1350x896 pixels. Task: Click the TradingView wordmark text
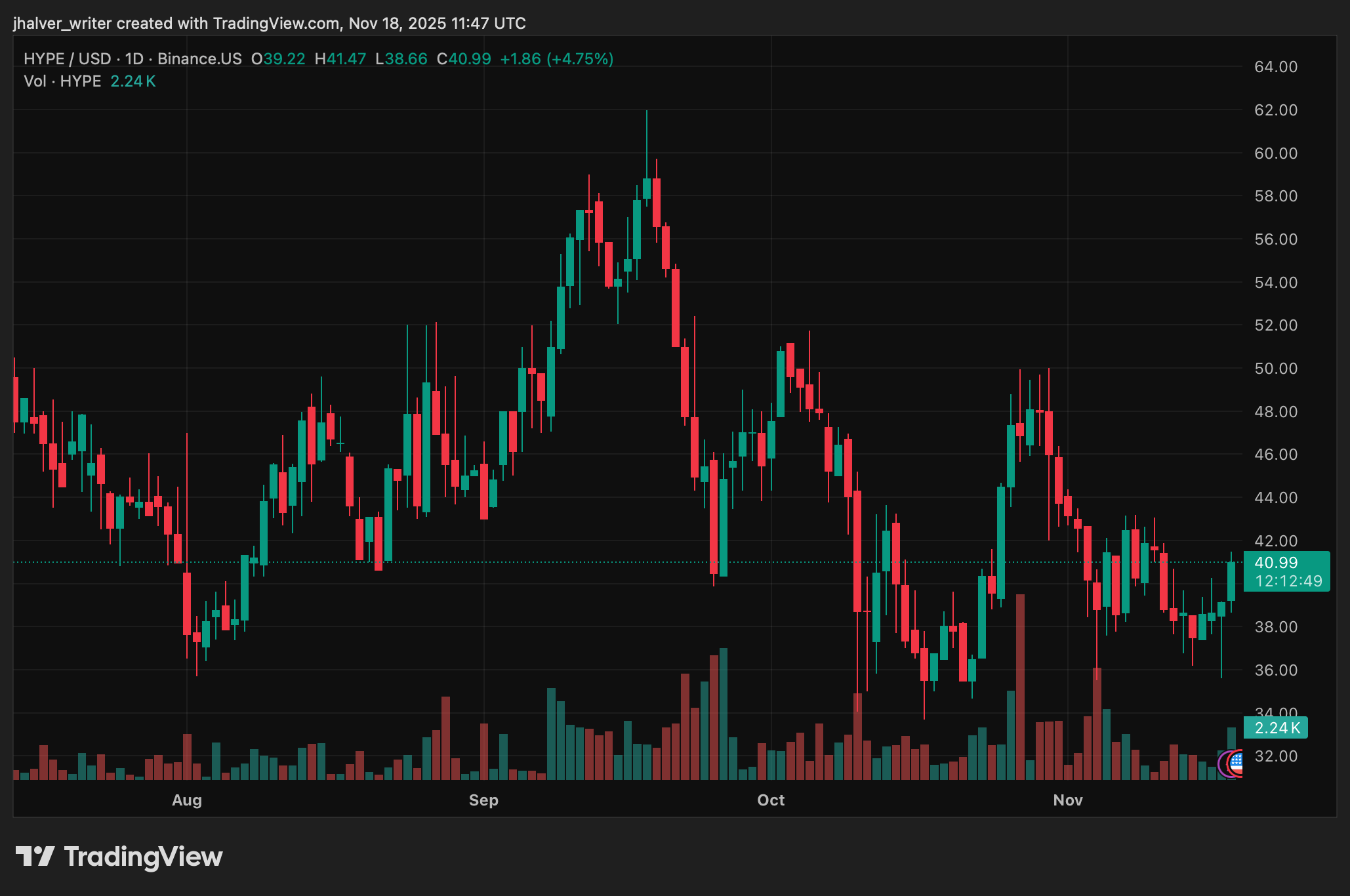point(144,857)
